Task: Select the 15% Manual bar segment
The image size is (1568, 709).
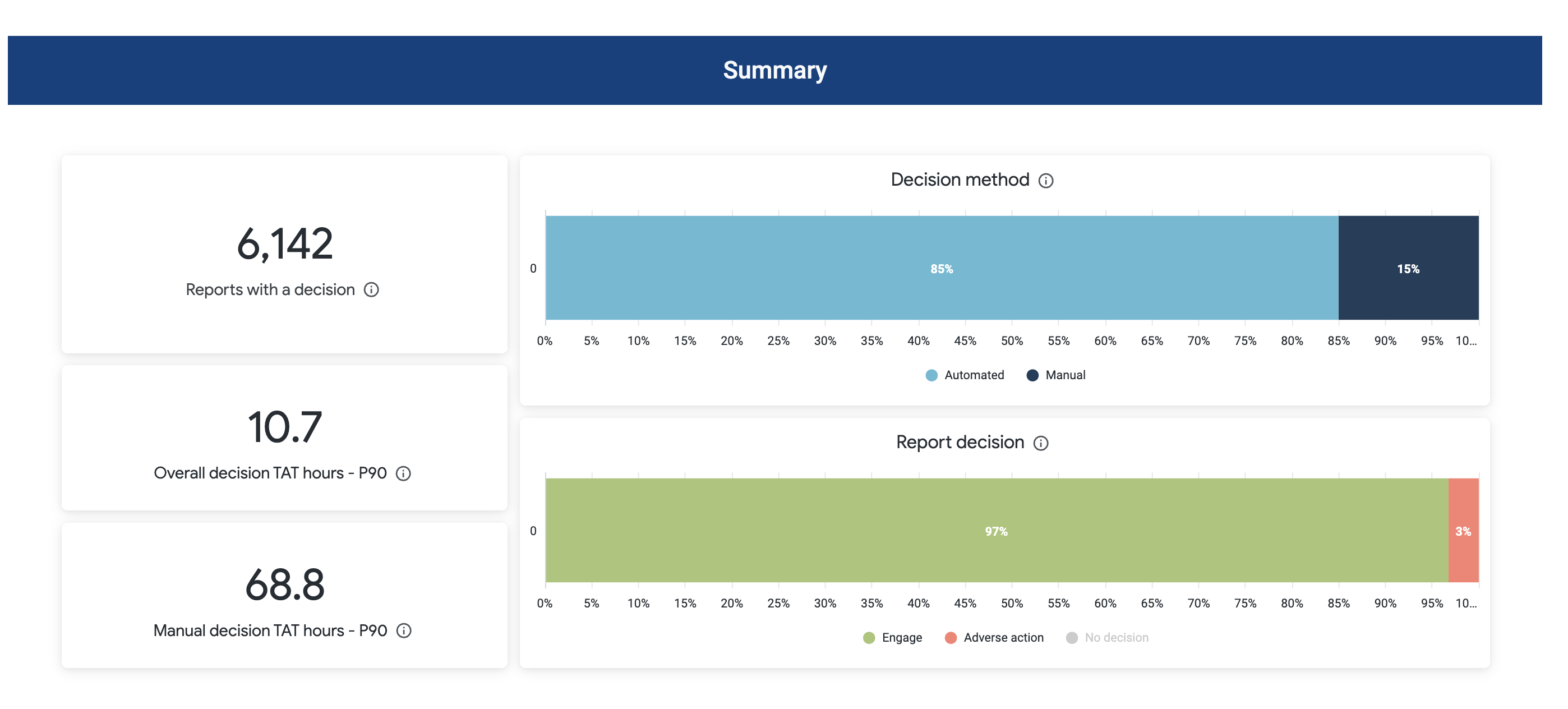Action: click(x=1408, y=268)
